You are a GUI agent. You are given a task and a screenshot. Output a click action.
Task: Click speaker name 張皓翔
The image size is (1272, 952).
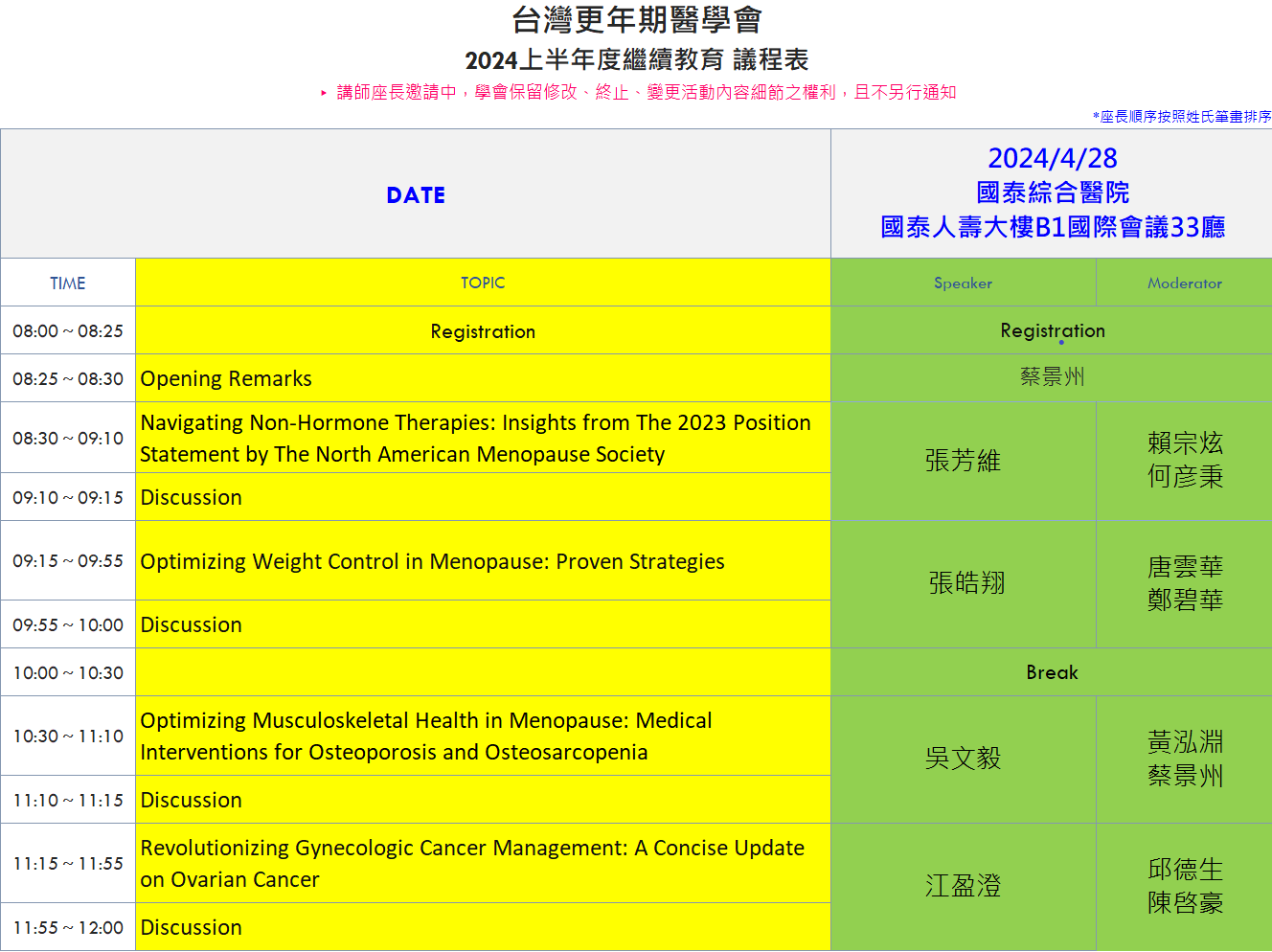966,582
